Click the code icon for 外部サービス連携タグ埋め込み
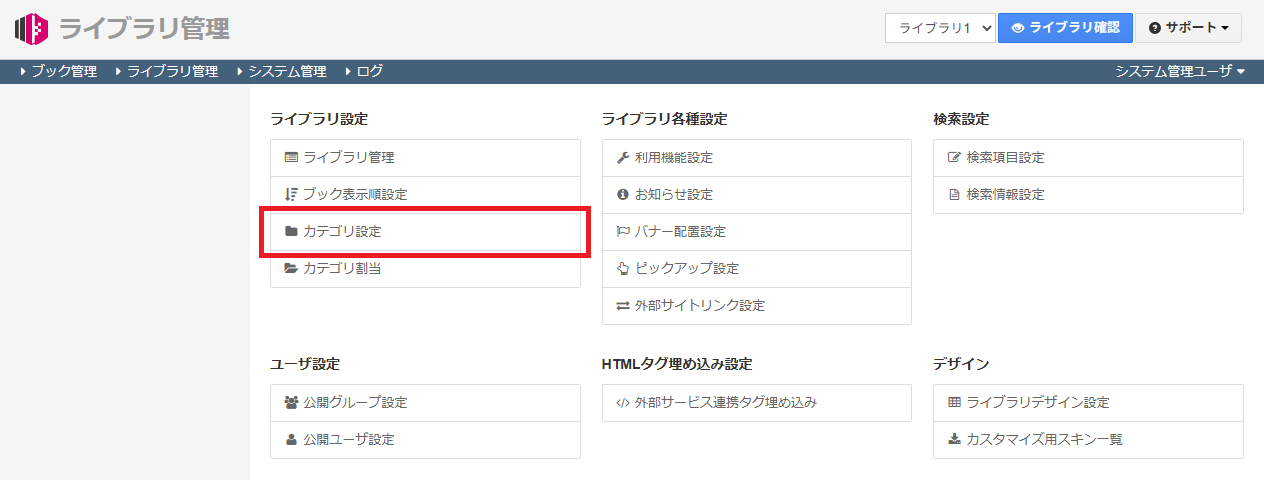Image resolution: width=1264 pixels, height=480 pixels. (622, 403)
